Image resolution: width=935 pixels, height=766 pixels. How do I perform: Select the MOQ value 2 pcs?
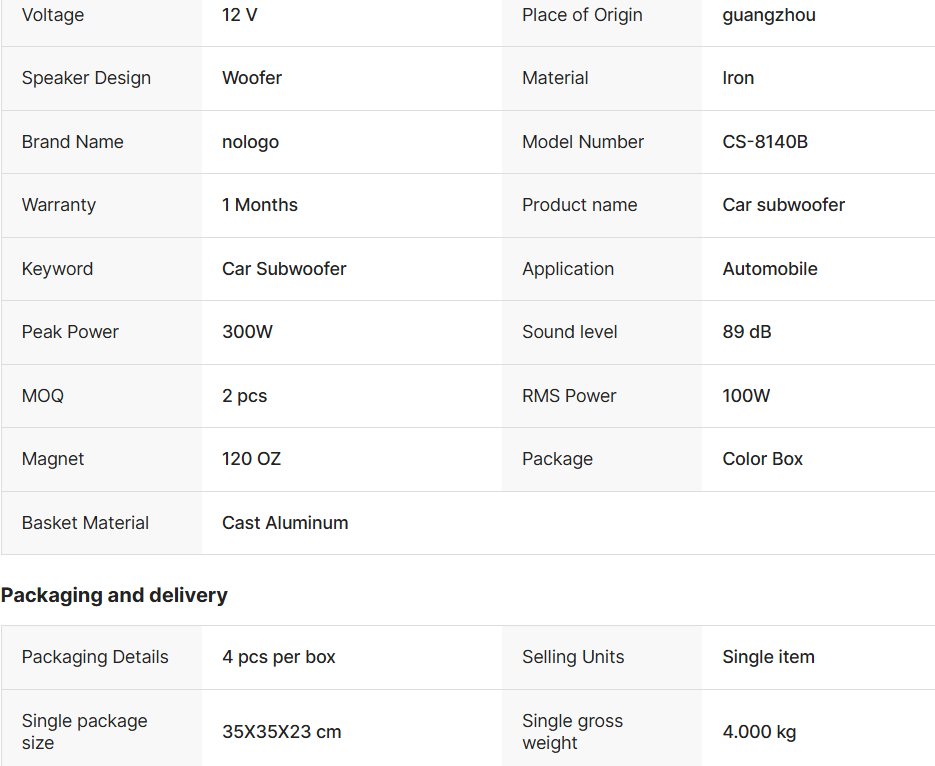coord(245,396)
